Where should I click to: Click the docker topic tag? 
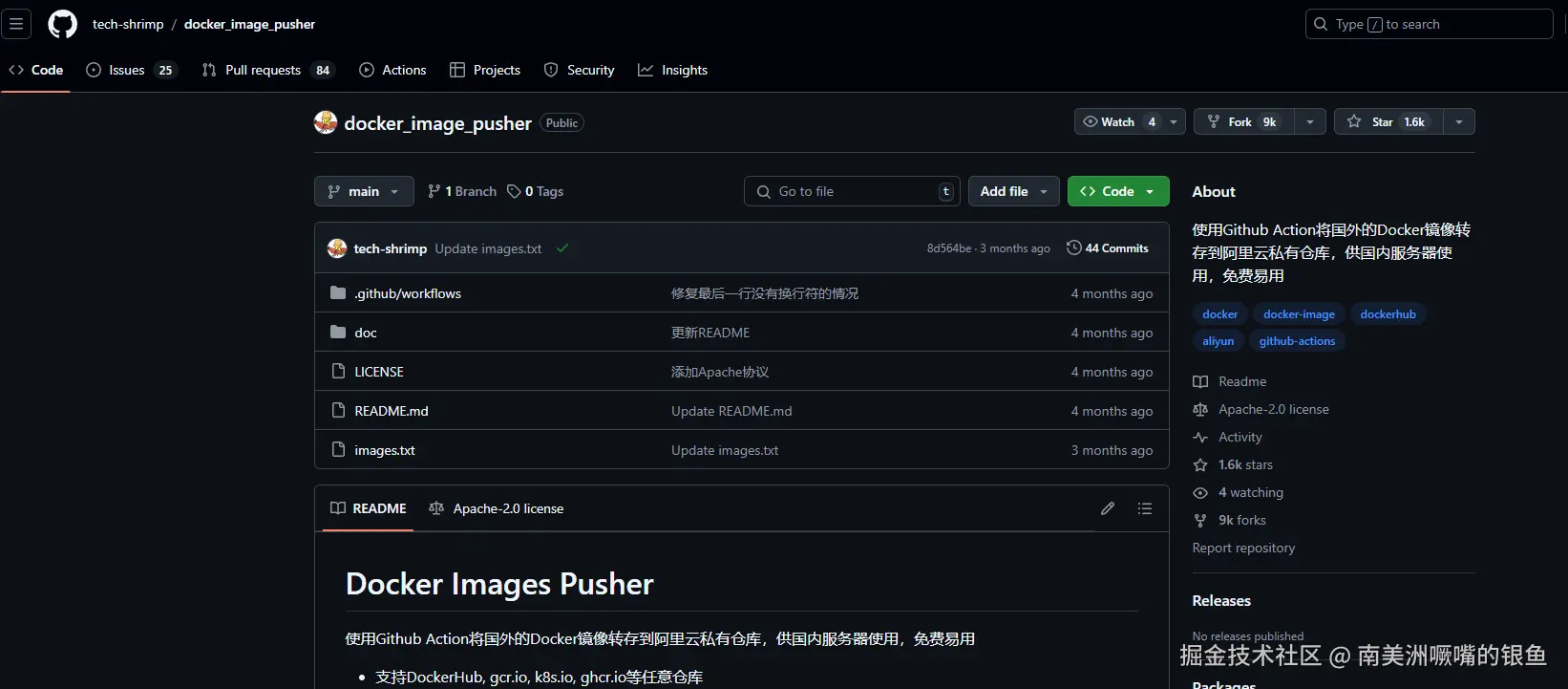tap(1220, 314)
